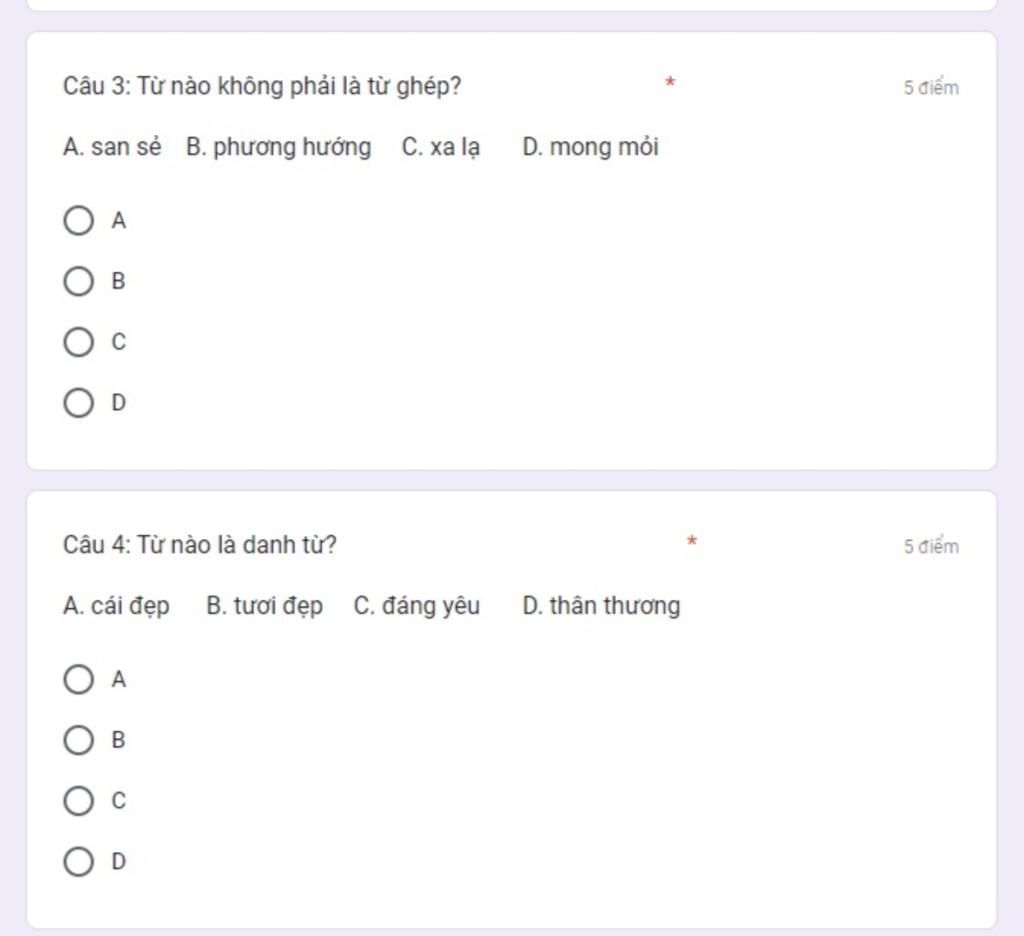Select option A for Câu 4
Screen dimensions: 1024x936
[78, 679]
